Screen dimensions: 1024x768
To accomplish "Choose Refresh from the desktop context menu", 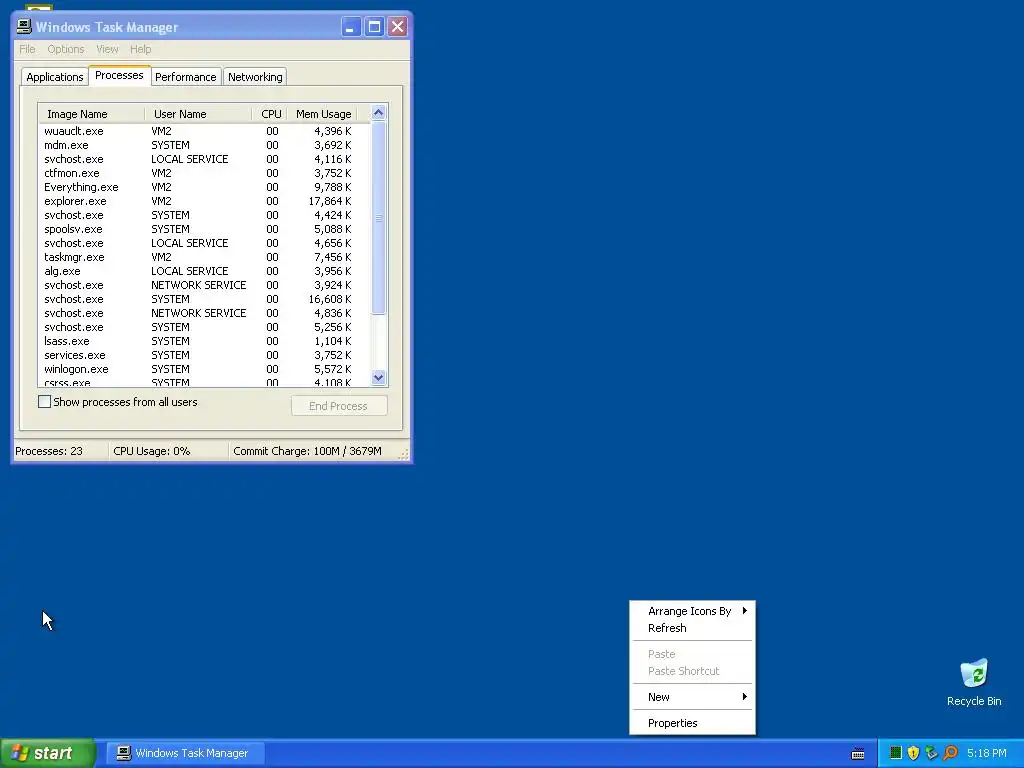I will [692, 628].
